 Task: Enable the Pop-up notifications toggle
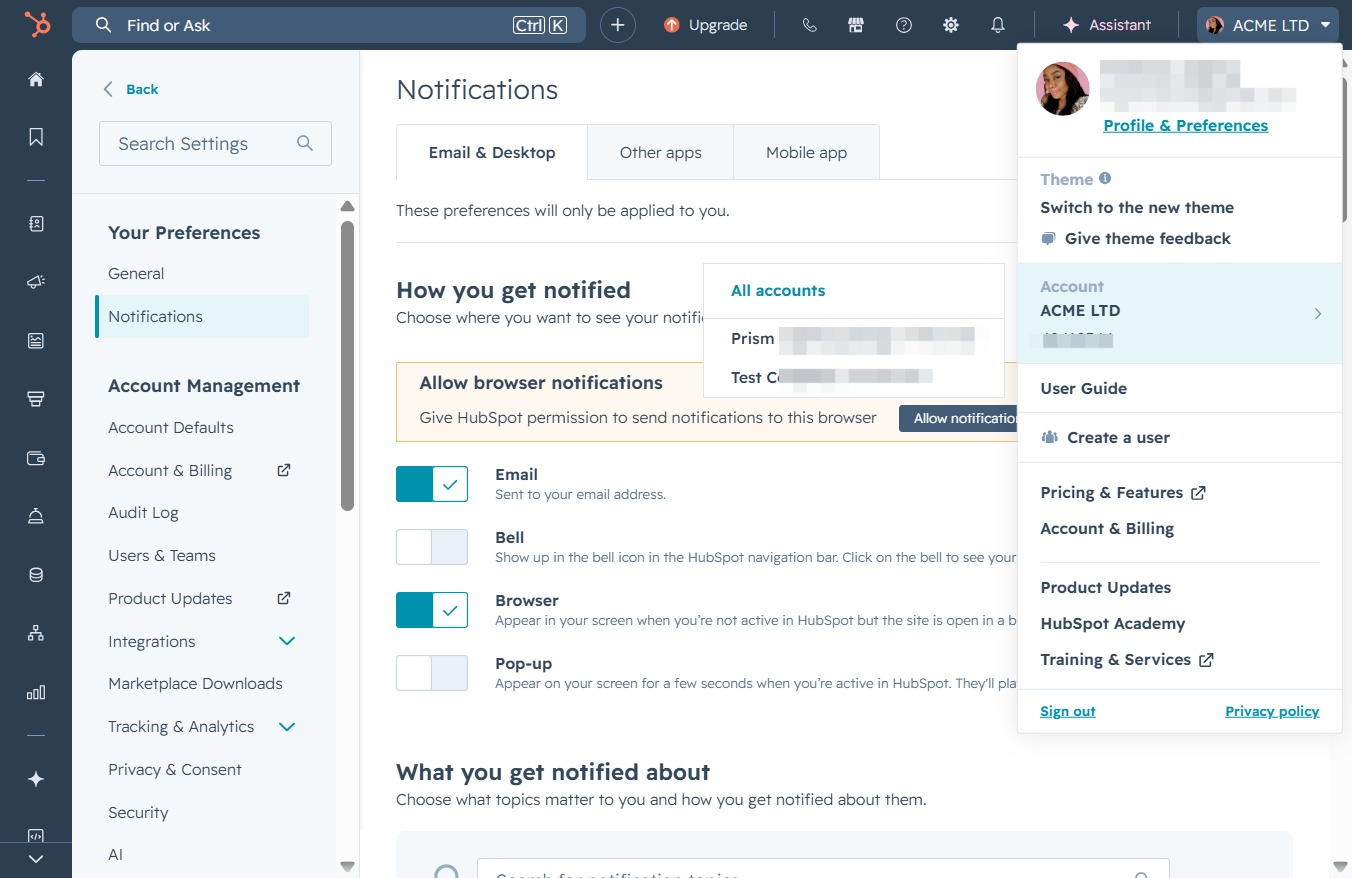[x=432, y=673]
